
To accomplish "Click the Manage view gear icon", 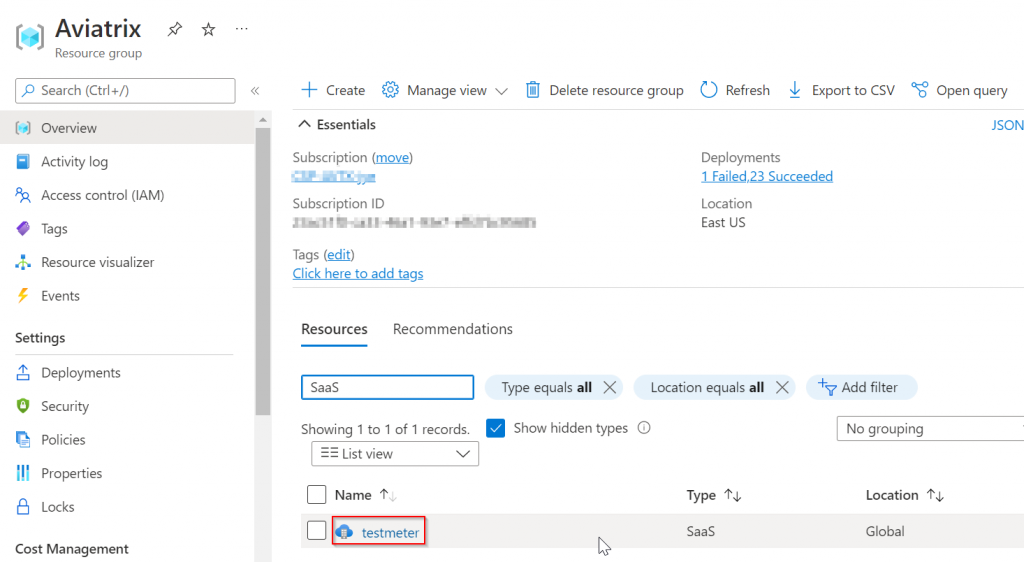I will (x=390, y=90).
